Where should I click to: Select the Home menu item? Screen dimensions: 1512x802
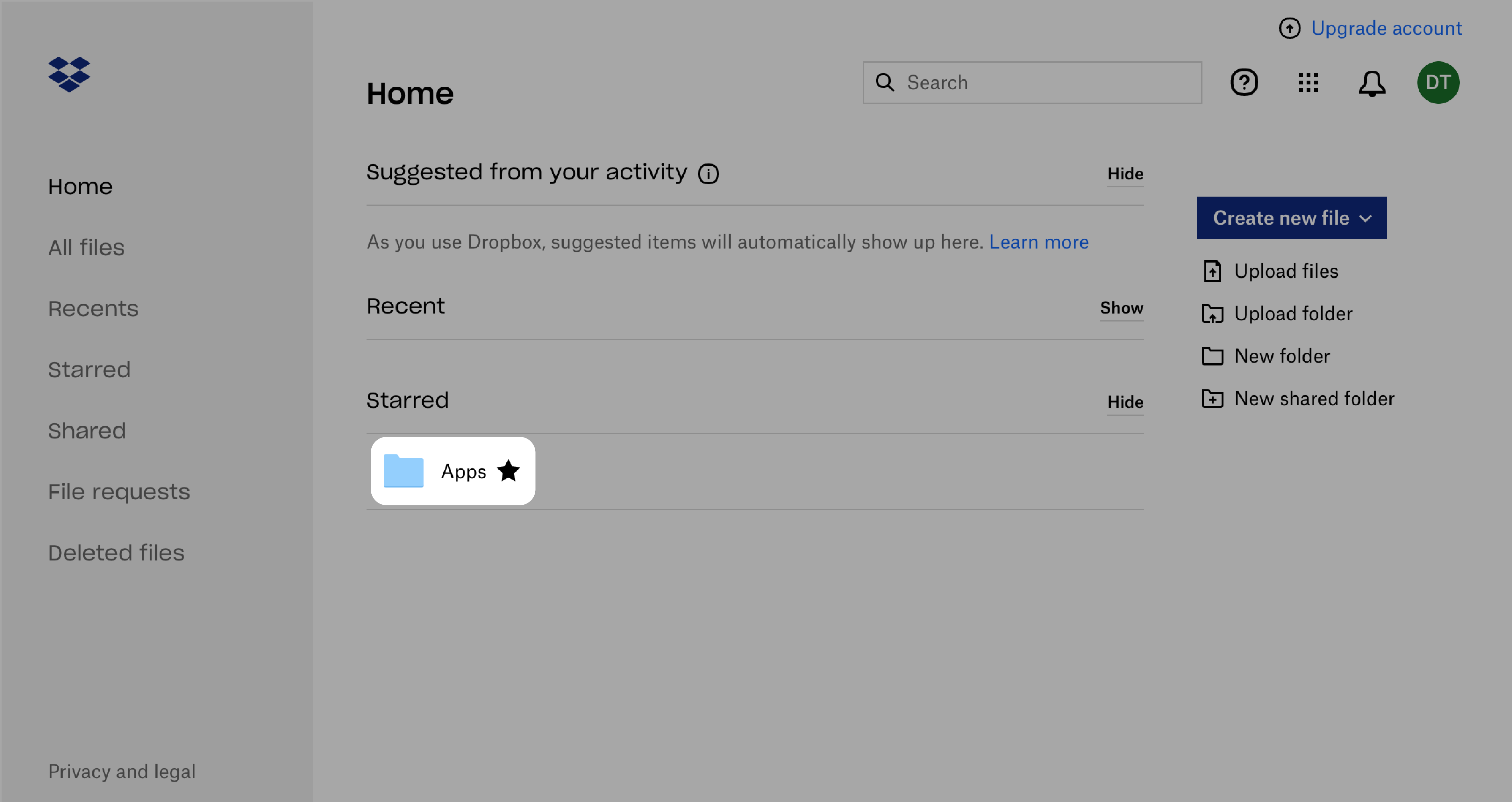[80, 185]
